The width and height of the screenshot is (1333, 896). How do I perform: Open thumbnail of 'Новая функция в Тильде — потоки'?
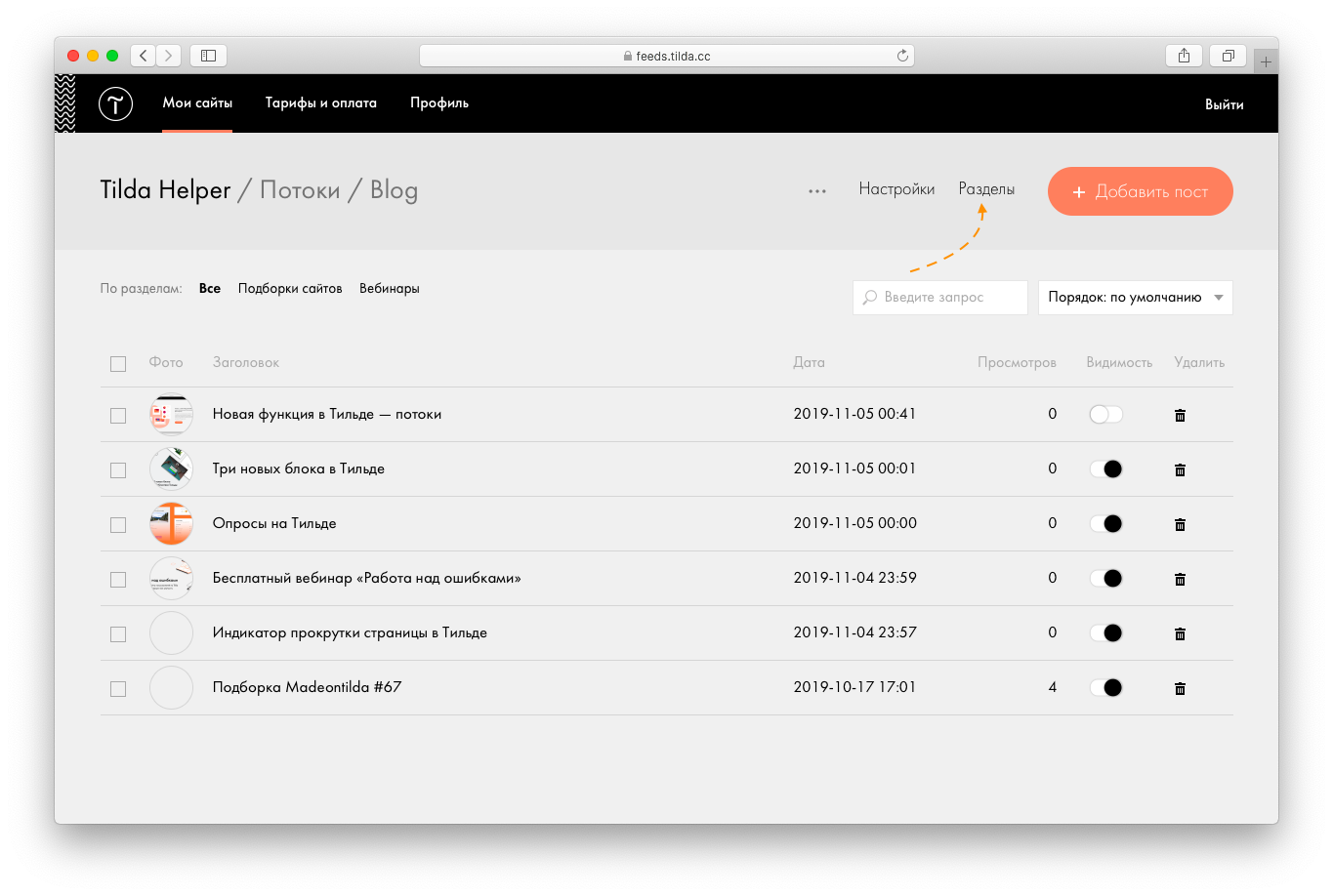tap(171, 415)
